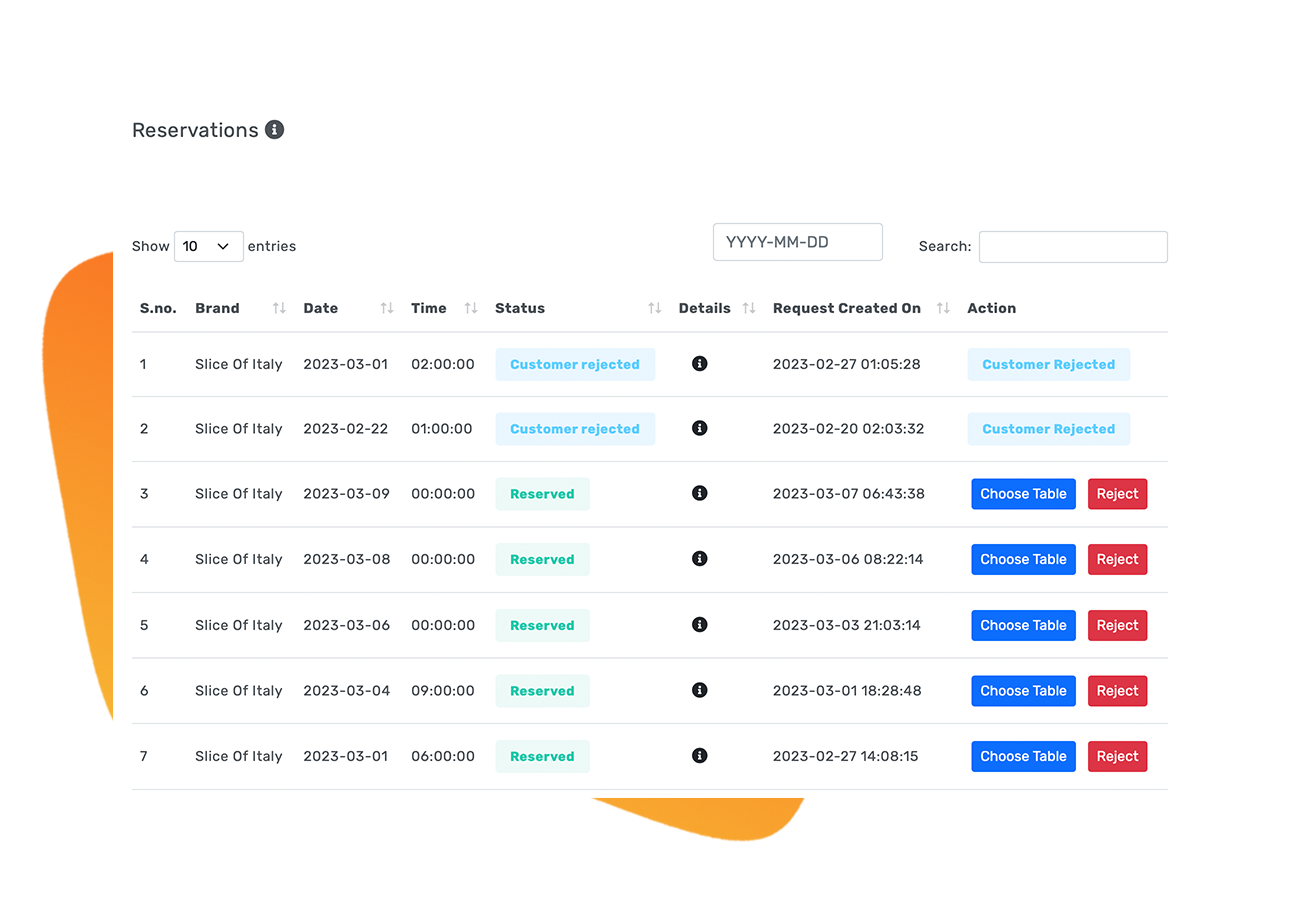The height and width of the screenshot is (900, 1300).
Task: Select created timestamp 2023-03-01 18:28:48
Action: pos(847,691)
